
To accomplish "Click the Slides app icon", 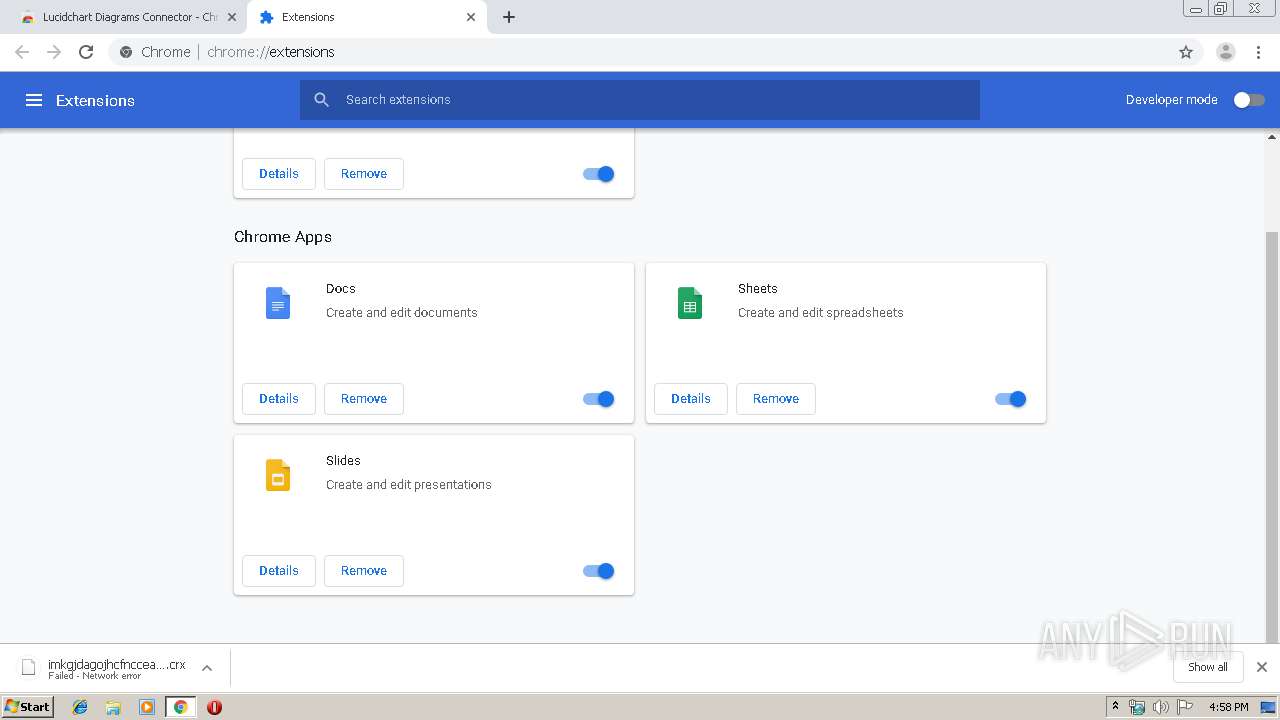I will (278, 475).
